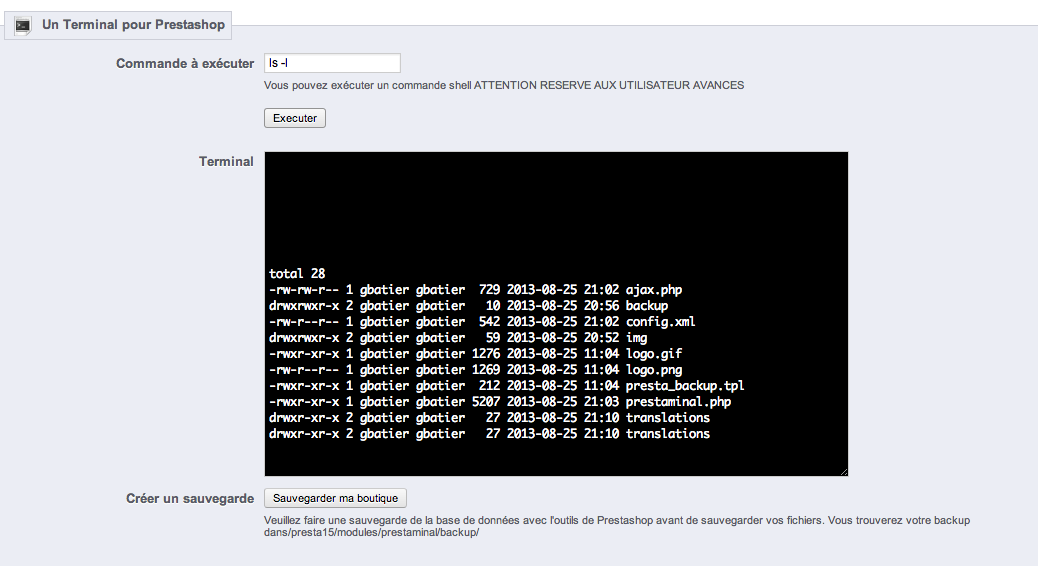Screen dimensions: 1038x566
Task: Click the 'Commande à exécuter' label
Action: pyautogui.click(x=185, y=64)
